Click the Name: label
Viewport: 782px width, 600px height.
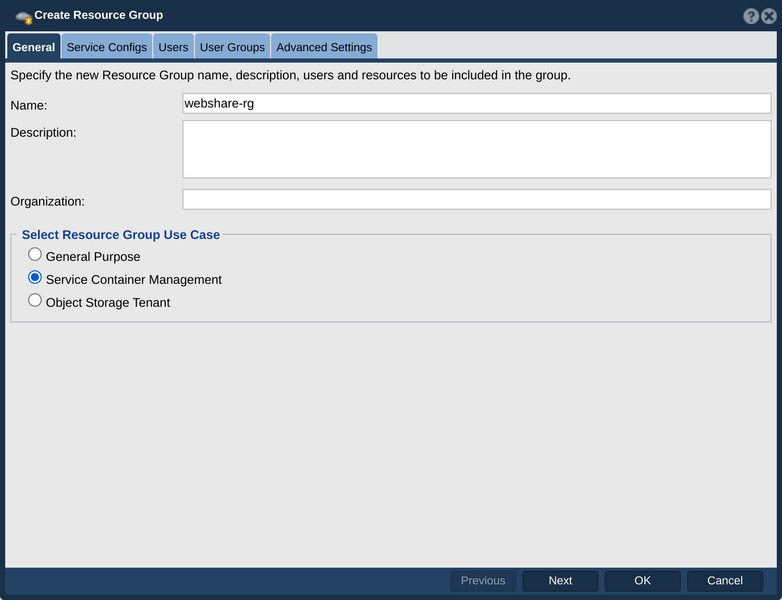coord(29,105)
